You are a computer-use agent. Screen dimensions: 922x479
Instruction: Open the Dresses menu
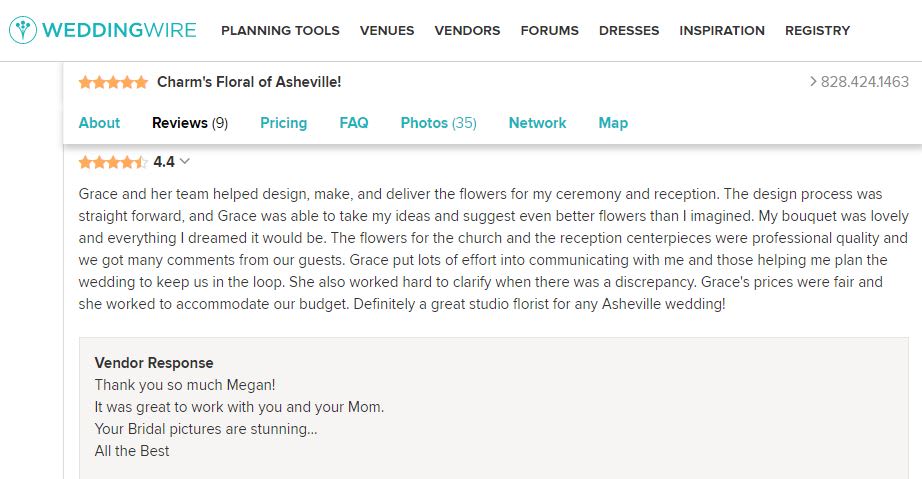629,30
